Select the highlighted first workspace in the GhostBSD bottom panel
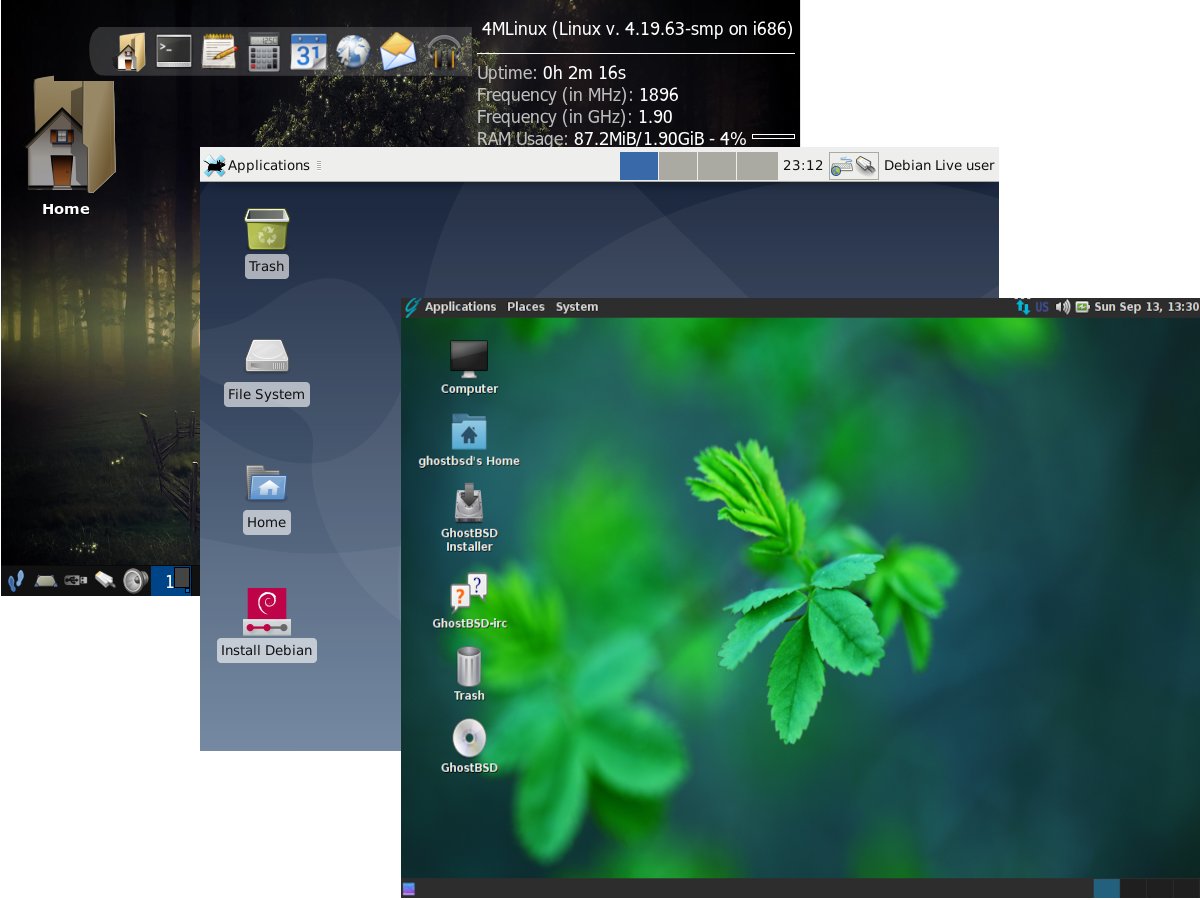1200x900 pixels. coord(1107,888)
